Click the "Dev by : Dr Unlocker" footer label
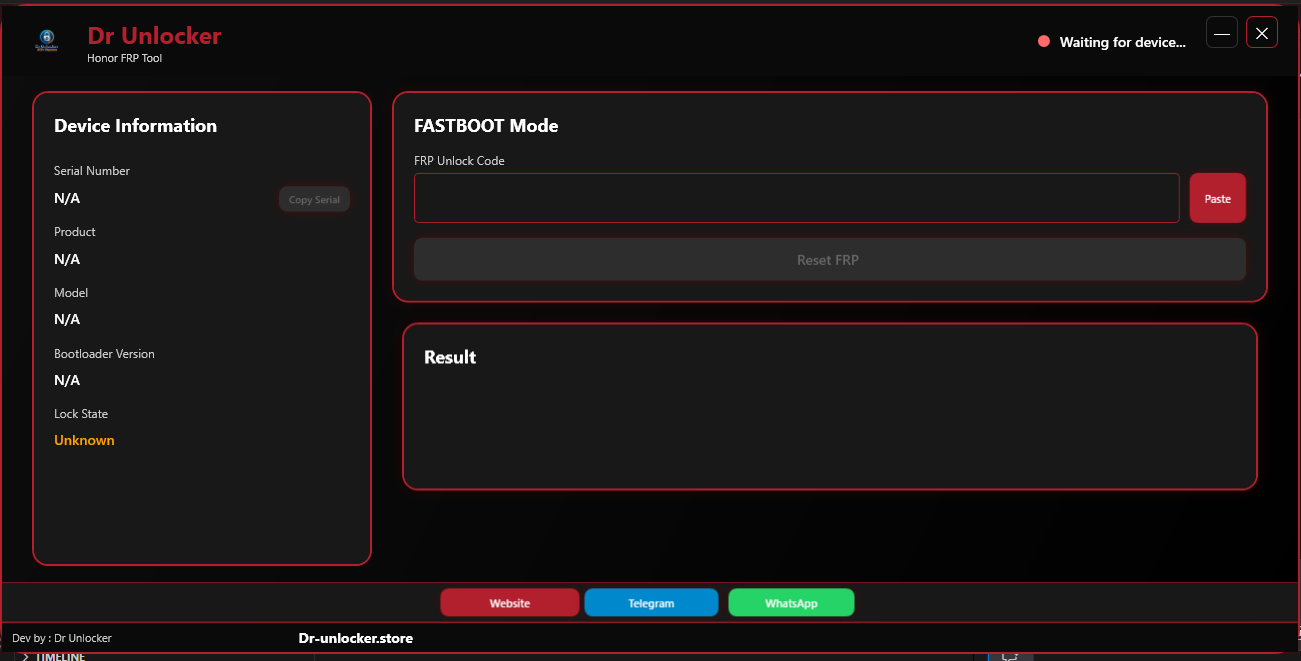 tap(62, 638)
